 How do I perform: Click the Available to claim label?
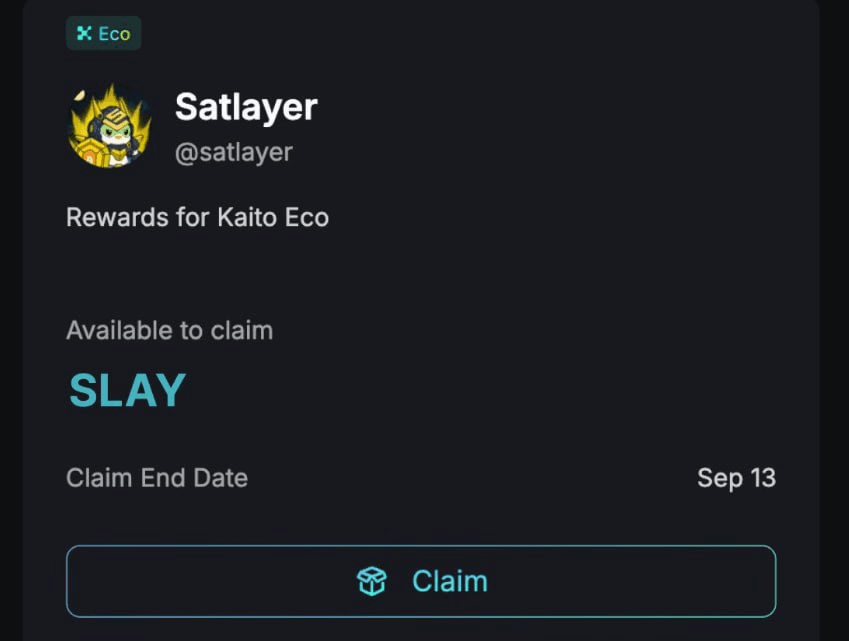tap(169, 330)
